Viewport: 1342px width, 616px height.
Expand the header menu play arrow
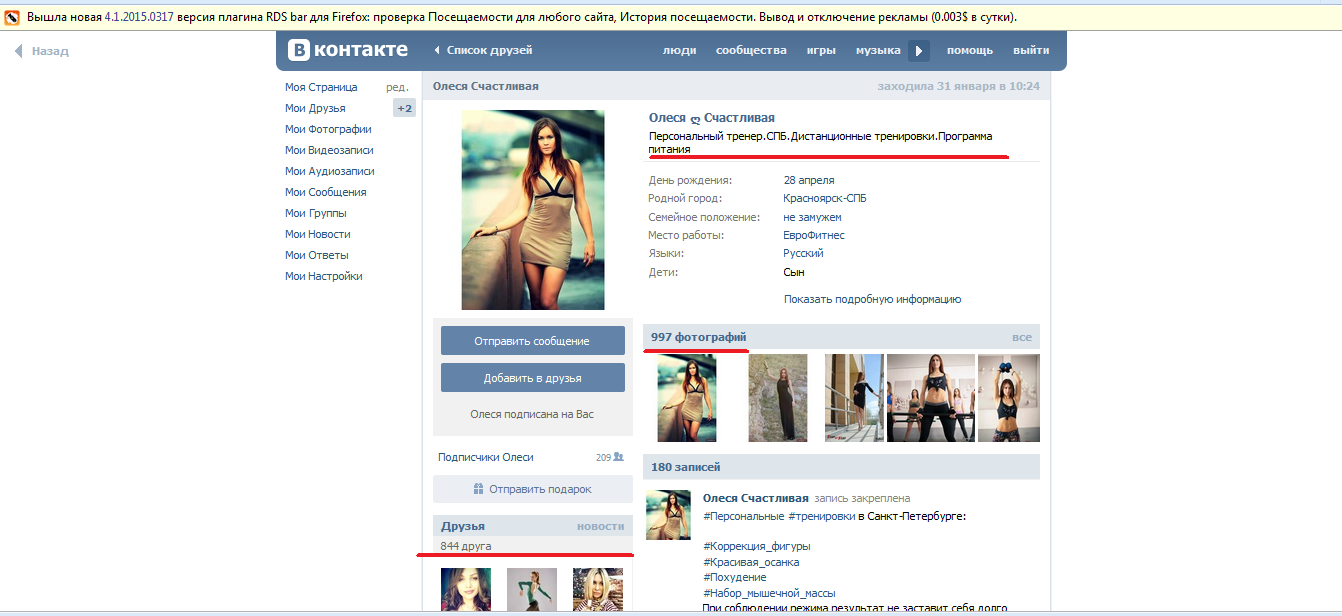[919, 51]
